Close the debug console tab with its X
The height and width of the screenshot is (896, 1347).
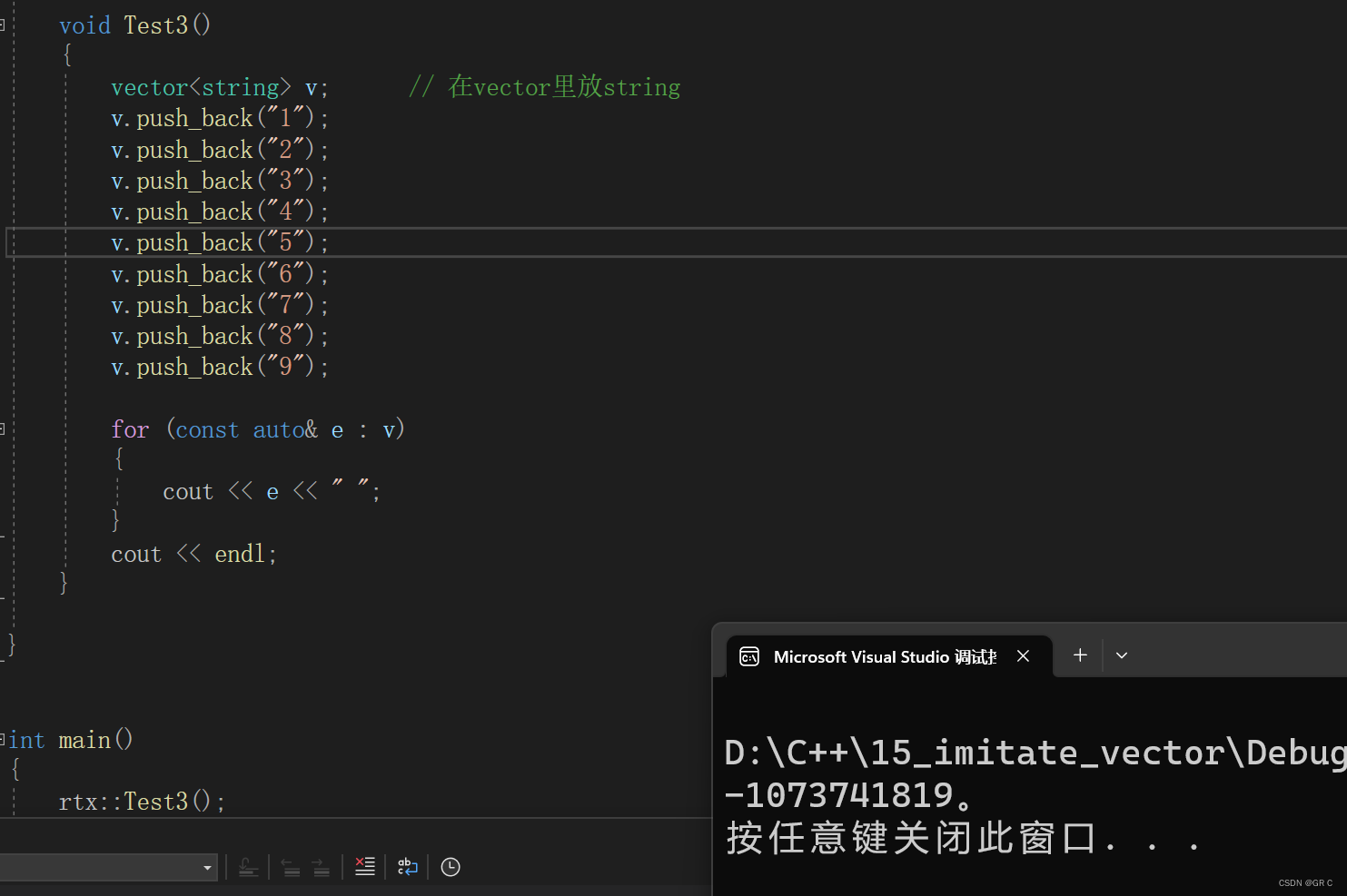coord(1023,655)
